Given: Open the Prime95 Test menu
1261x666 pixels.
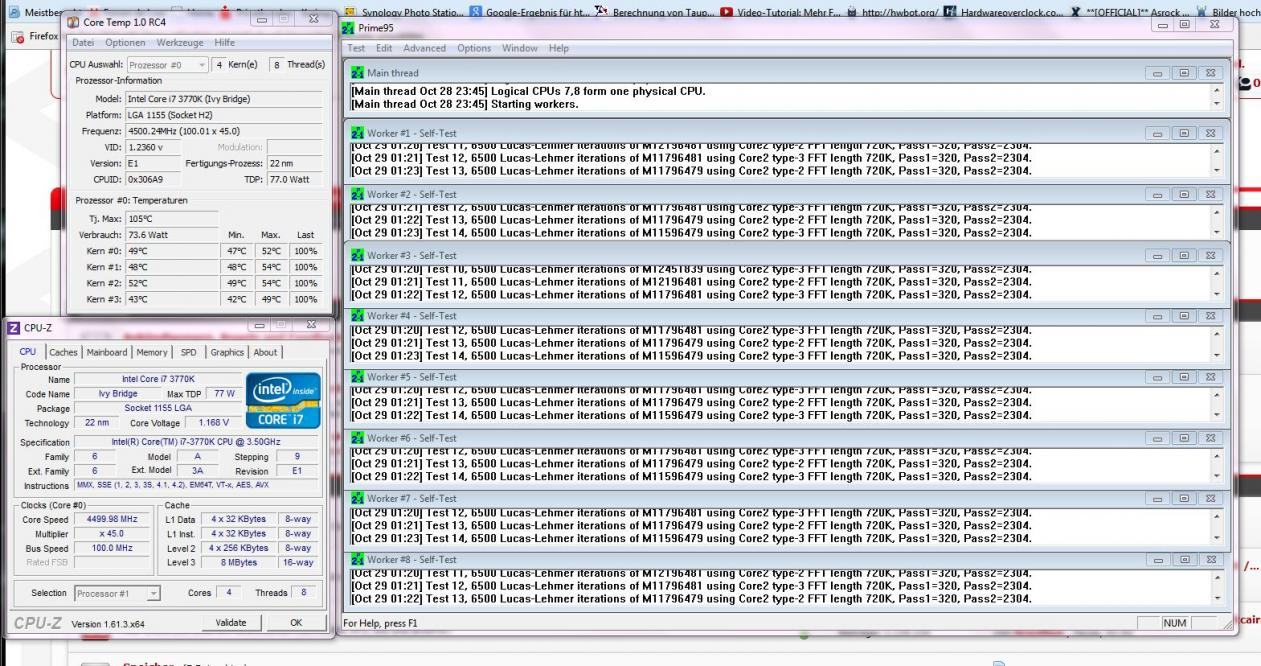Looking at the screenshot, I should 356,48.
